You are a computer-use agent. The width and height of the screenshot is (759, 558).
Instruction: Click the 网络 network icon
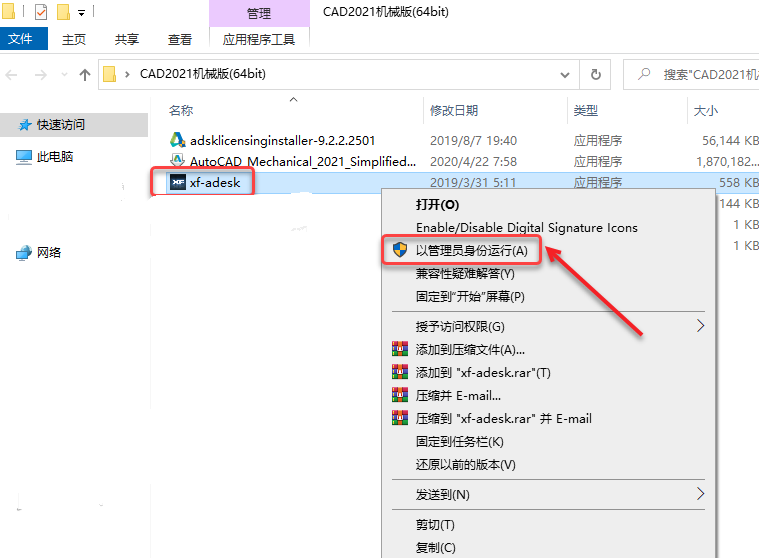coord(24,253)
